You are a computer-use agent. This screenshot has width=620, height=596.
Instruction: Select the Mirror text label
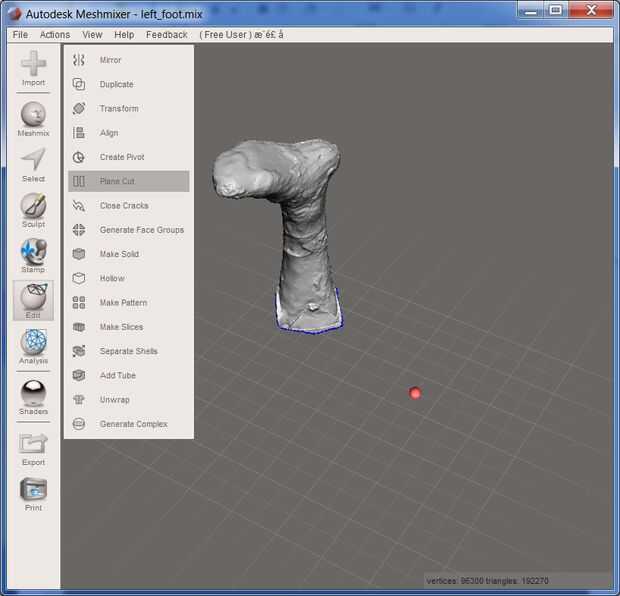coord(110,60)
